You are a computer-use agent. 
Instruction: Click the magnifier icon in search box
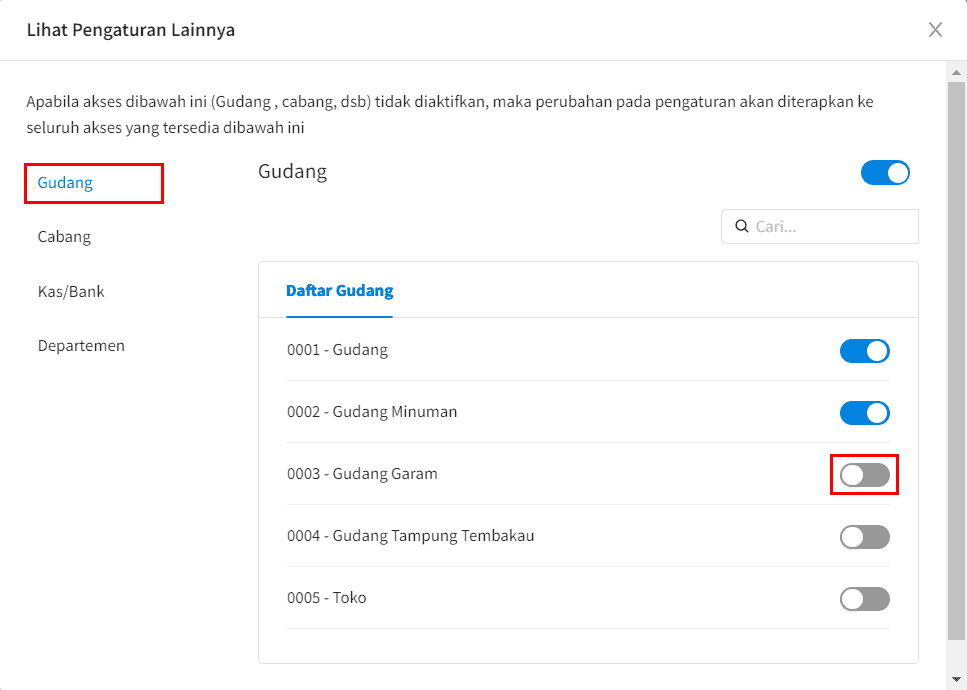(741, 226)
